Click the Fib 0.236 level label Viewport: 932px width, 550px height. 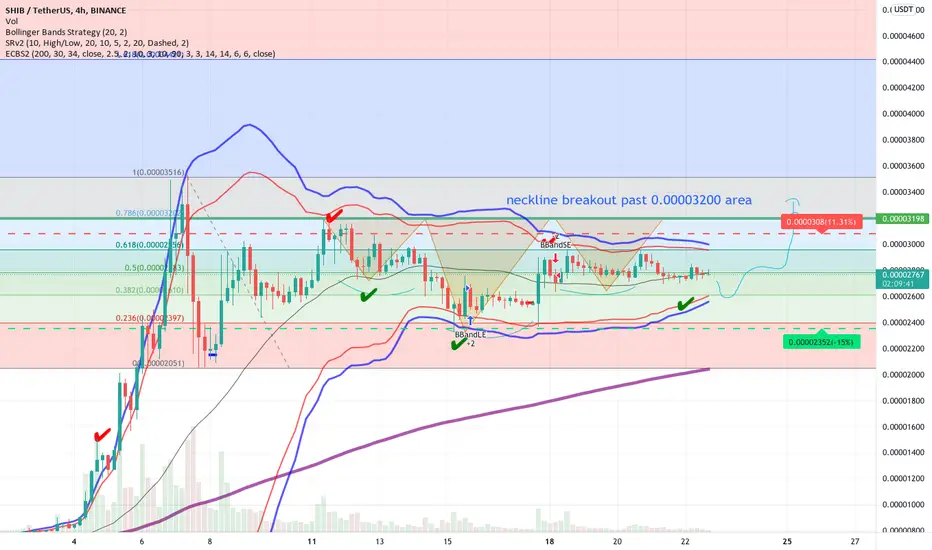(150, 318)
